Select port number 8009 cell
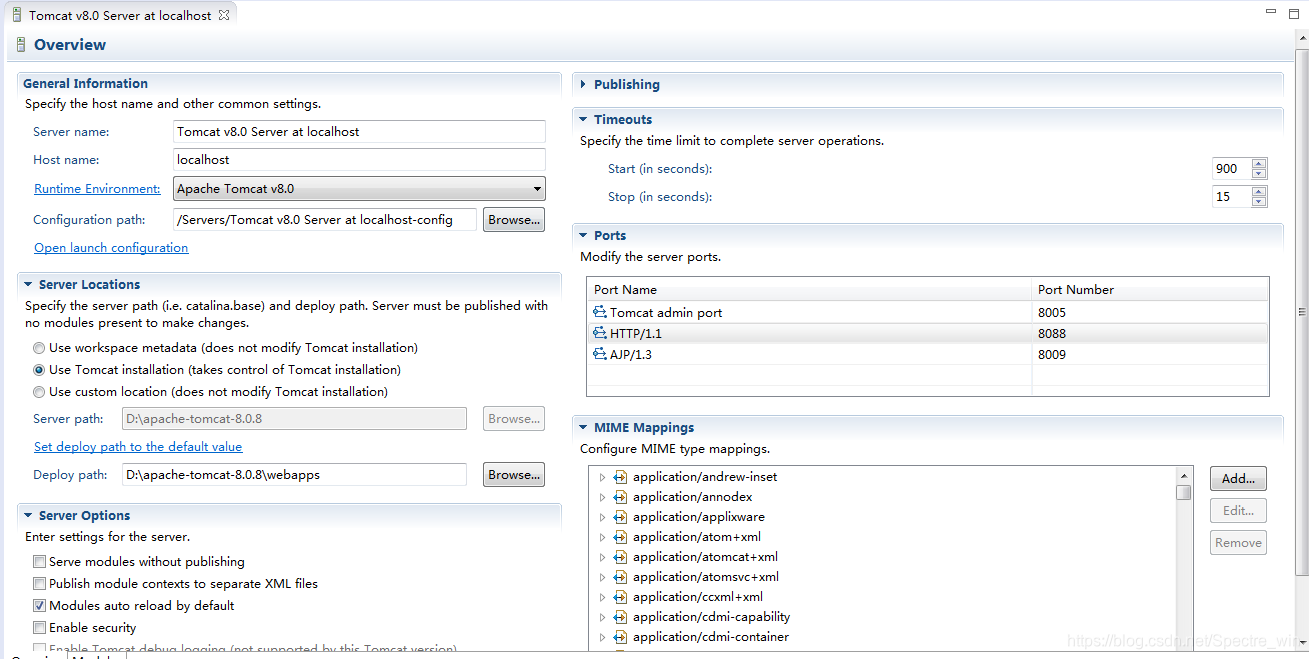This screenshot has width=1309, height=659. (x=1149, y=354)
